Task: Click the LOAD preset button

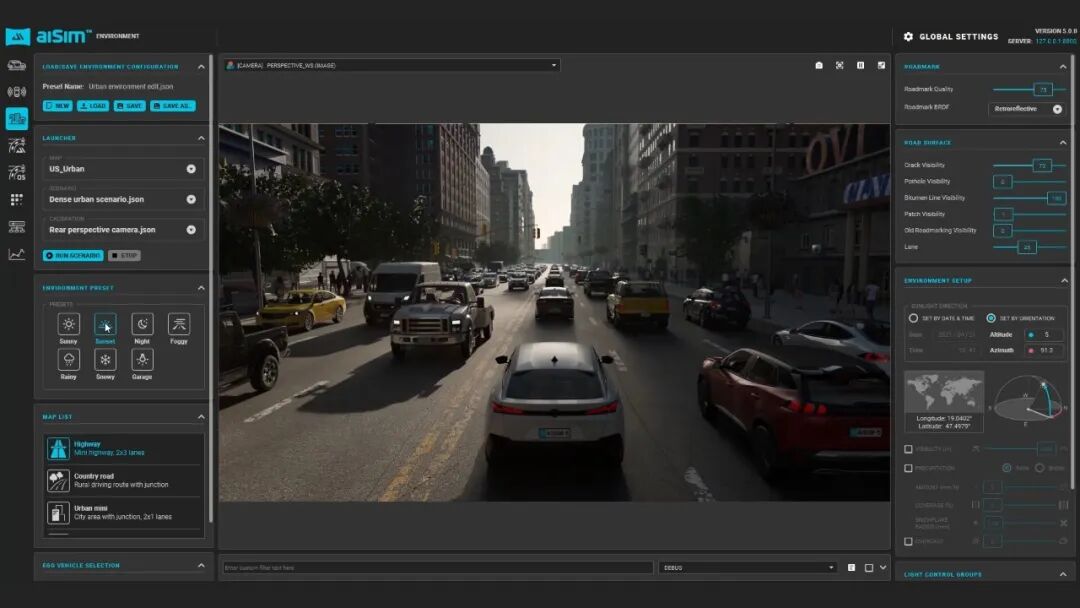Action: coord(93,106)
